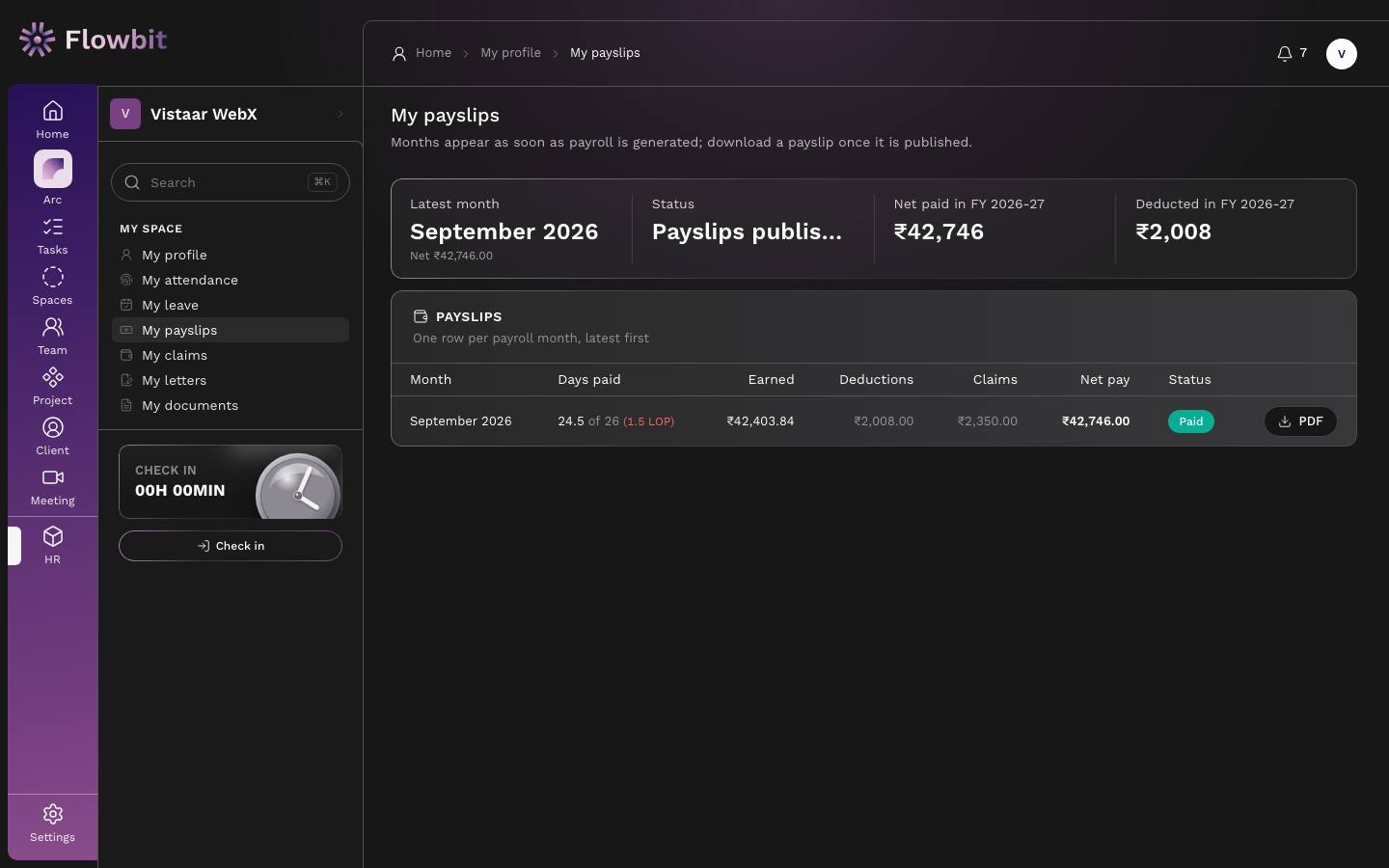Screen dimensions: 1389x868
Task: Click the Vistaar WebX workspace avatar
Action: click(x=125, y=114)
